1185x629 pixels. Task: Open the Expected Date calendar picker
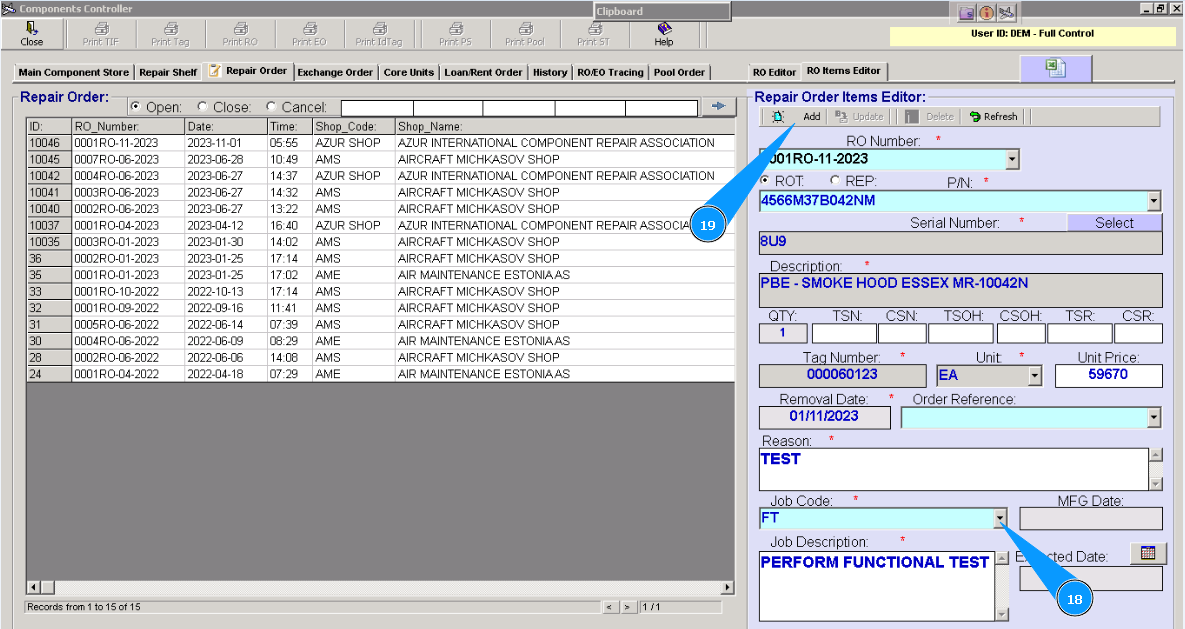point(1148,553)
